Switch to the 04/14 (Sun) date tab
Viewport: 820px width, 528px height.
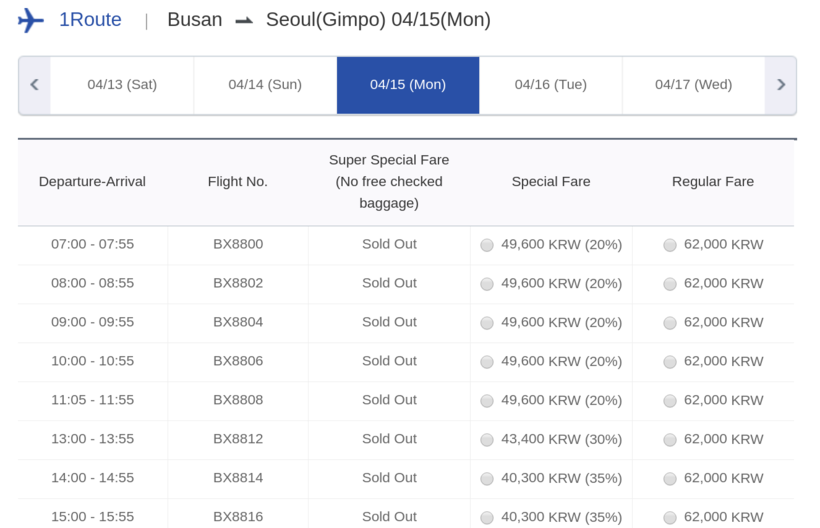pyautogui.click(x=265, y=85)
